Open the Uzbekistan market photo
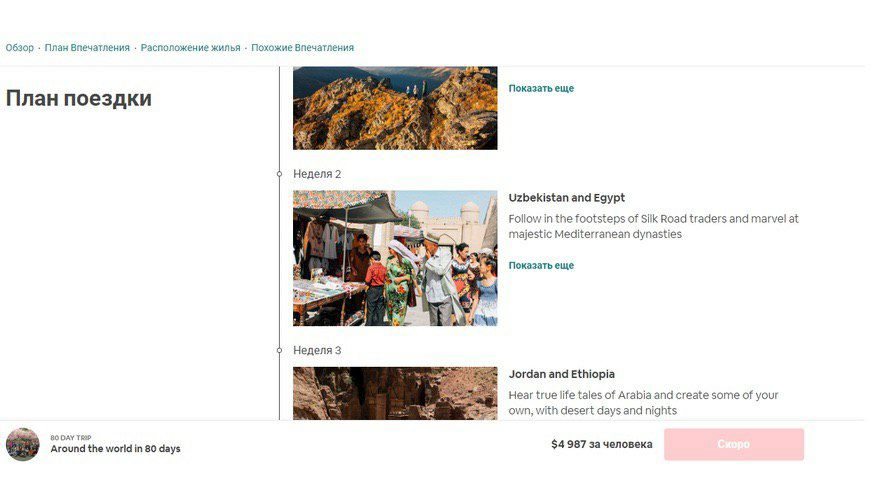The image size is (875, 490). (x=395, y=258)
